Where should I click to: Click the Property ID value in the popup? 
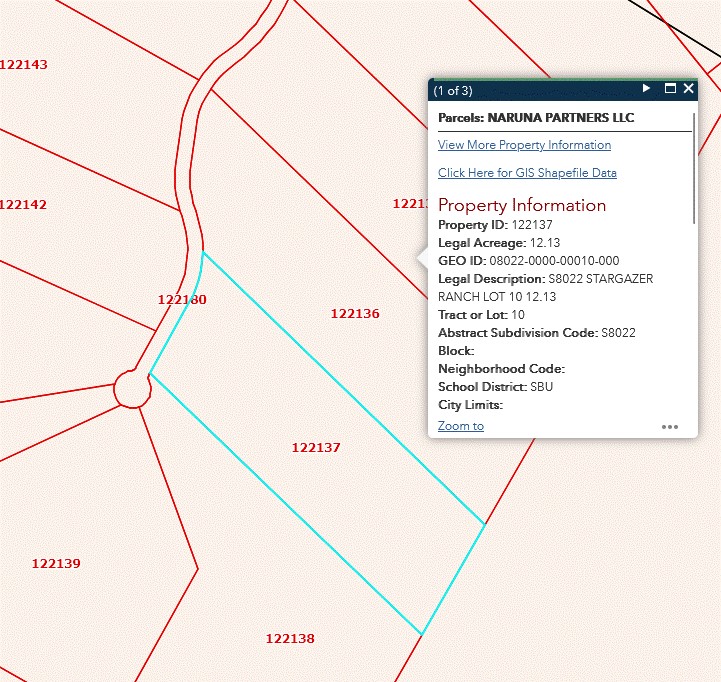click(531, 225)
